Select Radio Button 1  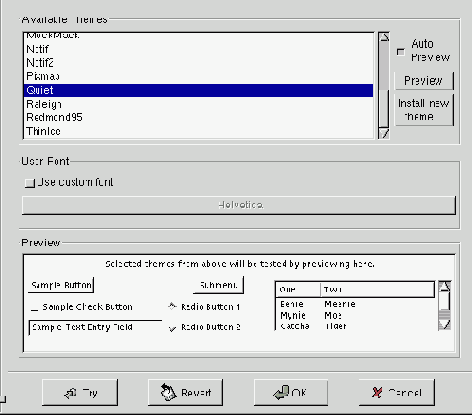coord(172,306)
